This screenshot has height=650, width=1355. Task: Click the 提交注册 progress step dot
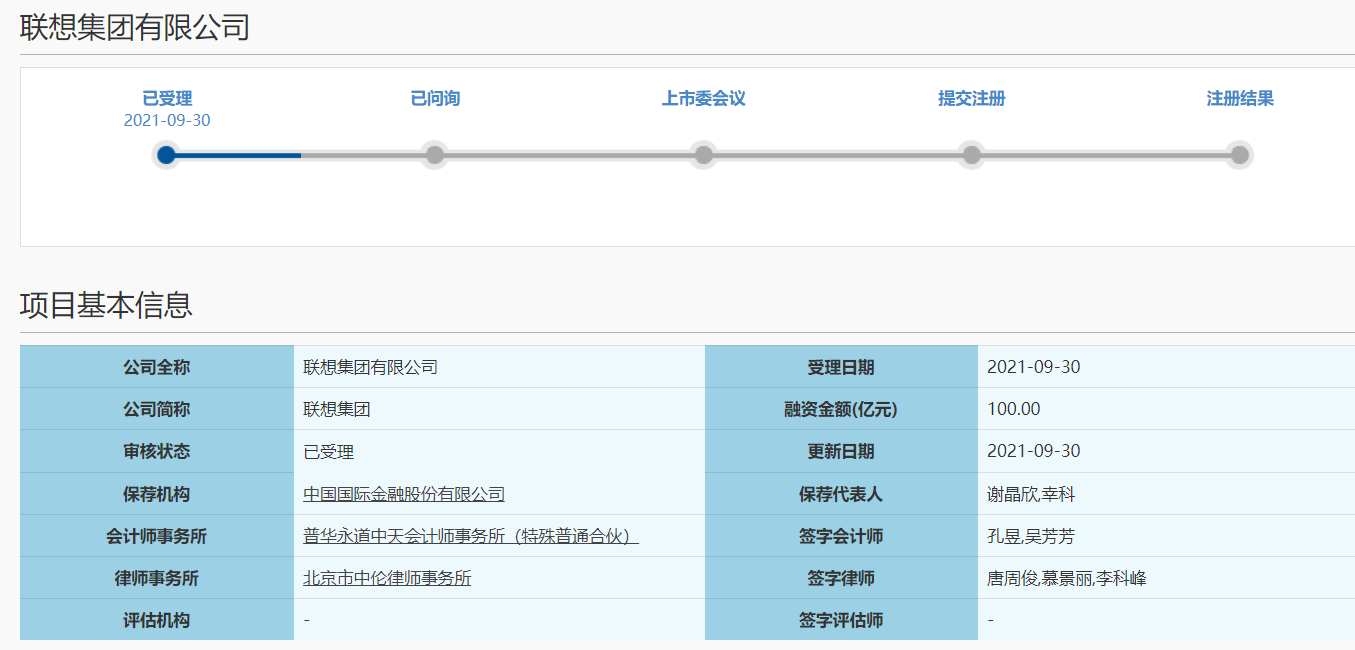[971, 155]
